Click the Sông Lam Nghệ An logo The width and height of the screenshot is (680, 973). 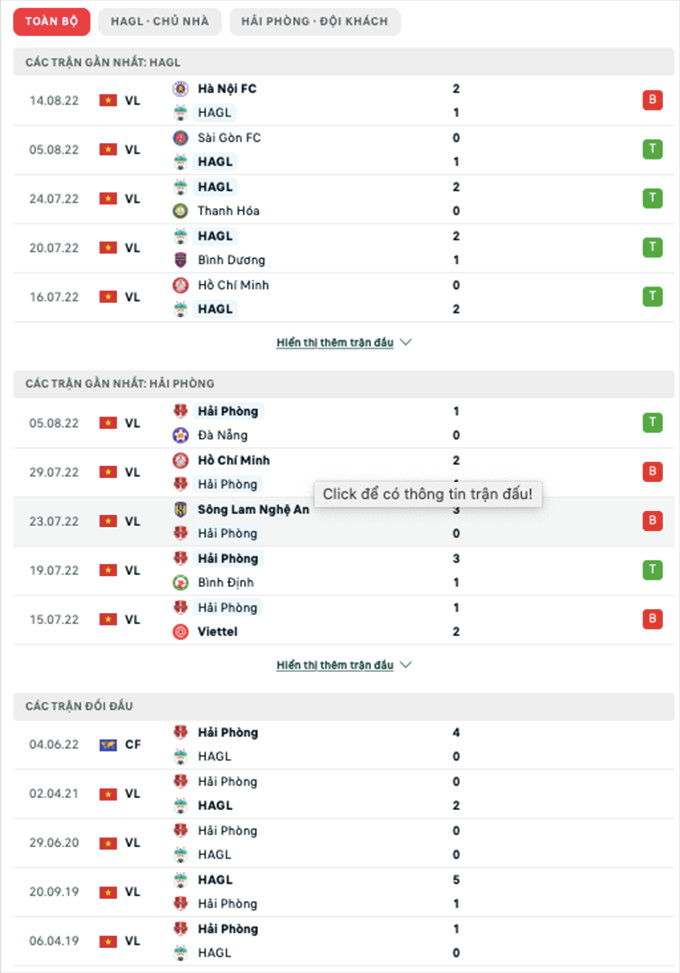(x=181, y=509)
